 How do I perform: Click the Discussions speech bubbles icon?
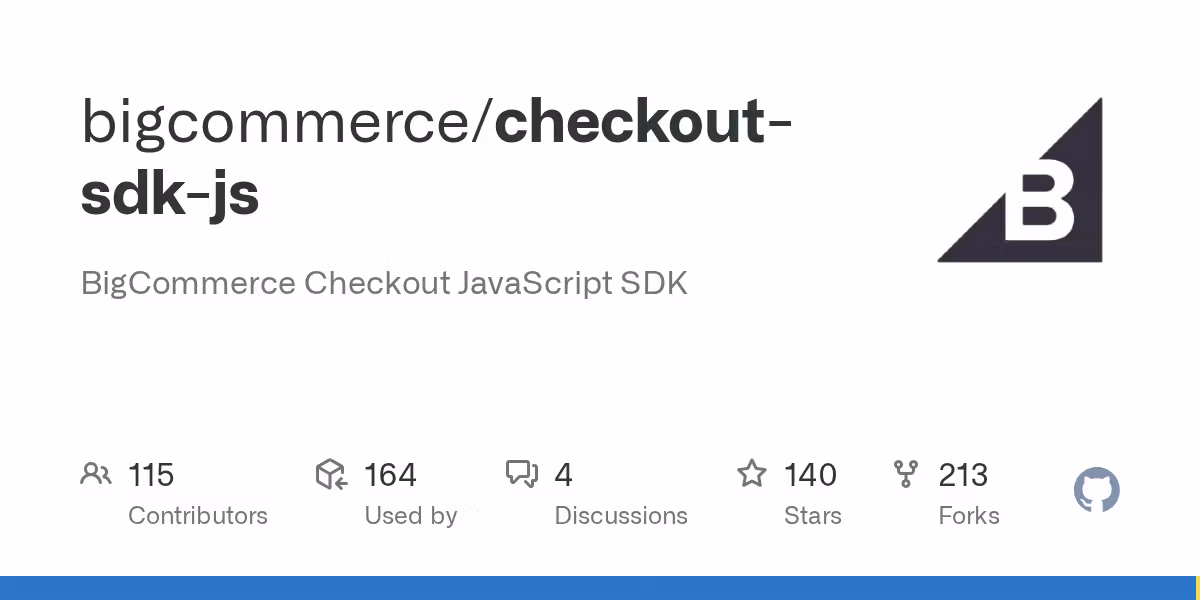522,474
